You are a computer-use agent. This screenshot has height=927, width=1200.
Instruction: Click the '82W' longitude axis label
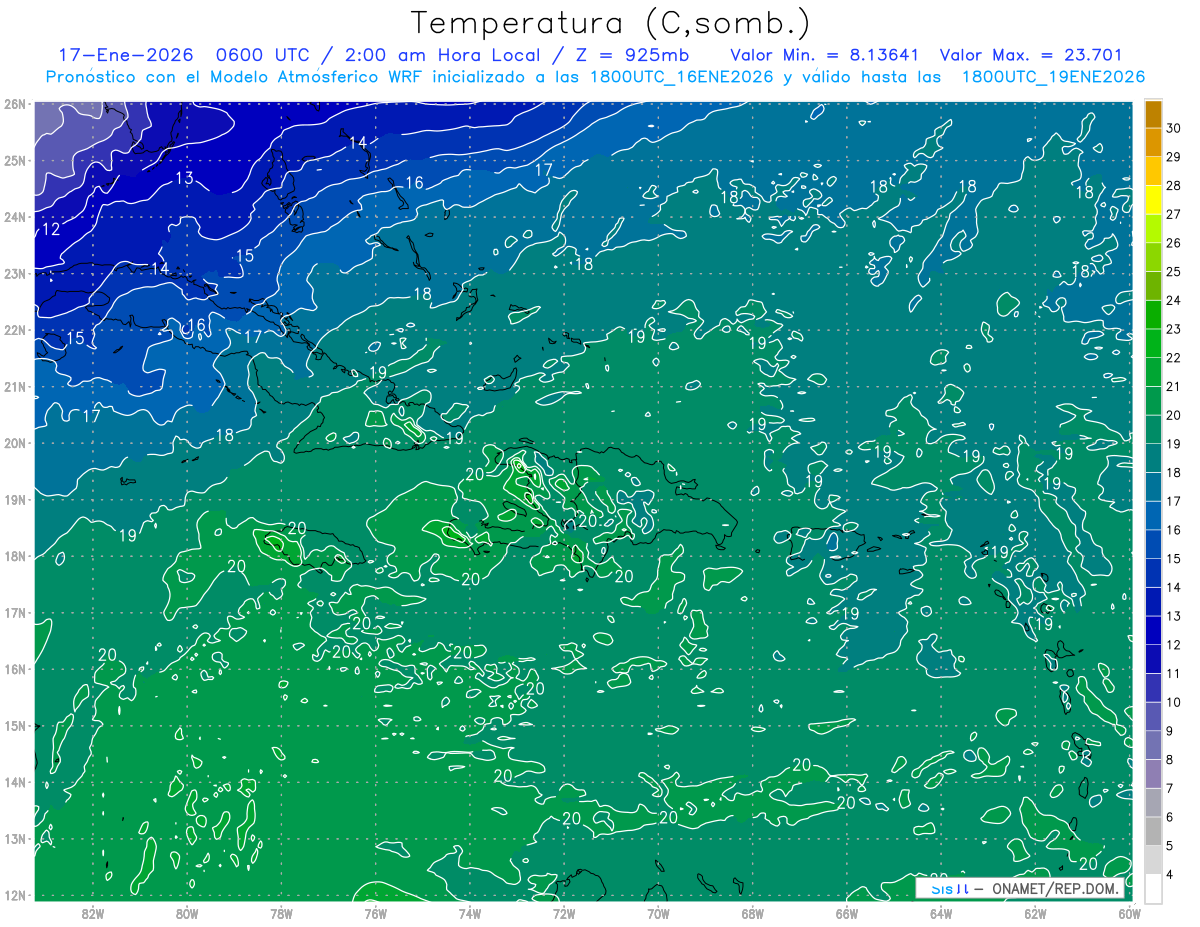93,912
